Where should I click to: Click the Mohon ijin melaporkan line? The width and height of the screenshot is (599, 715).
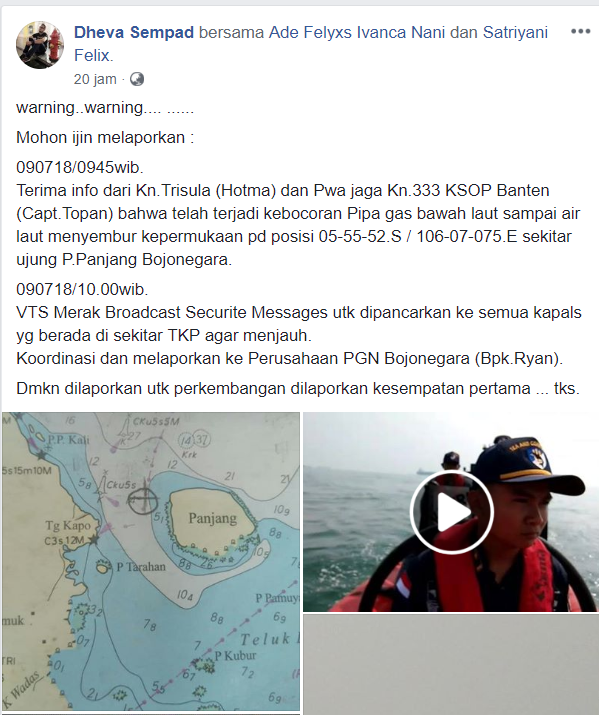tap(105, 137)
